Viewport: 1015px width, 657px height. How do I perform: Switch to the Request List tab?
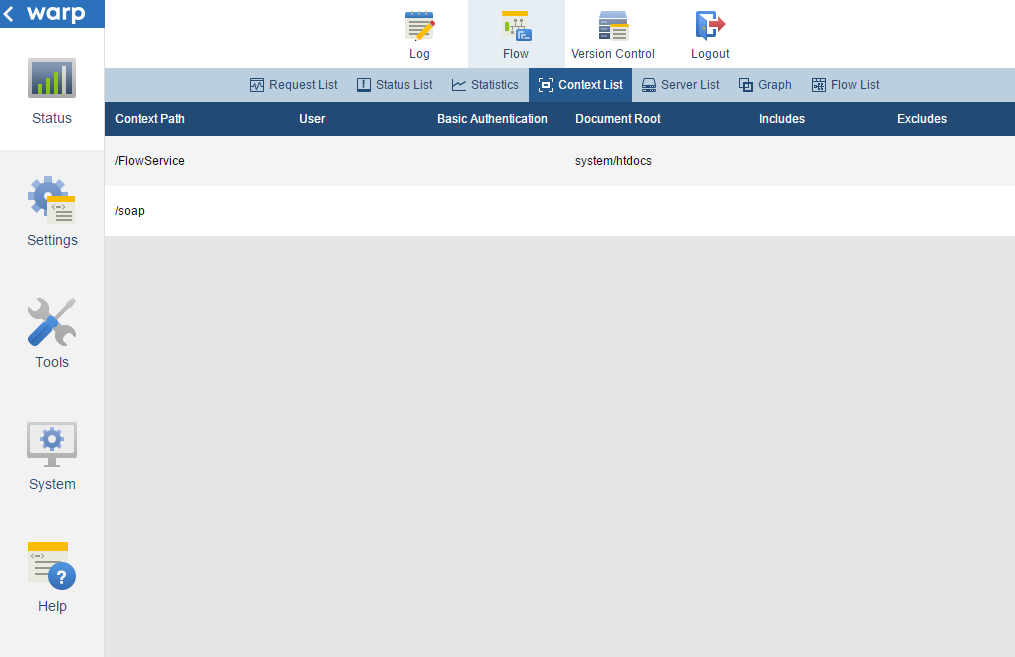tap(293, 85)
